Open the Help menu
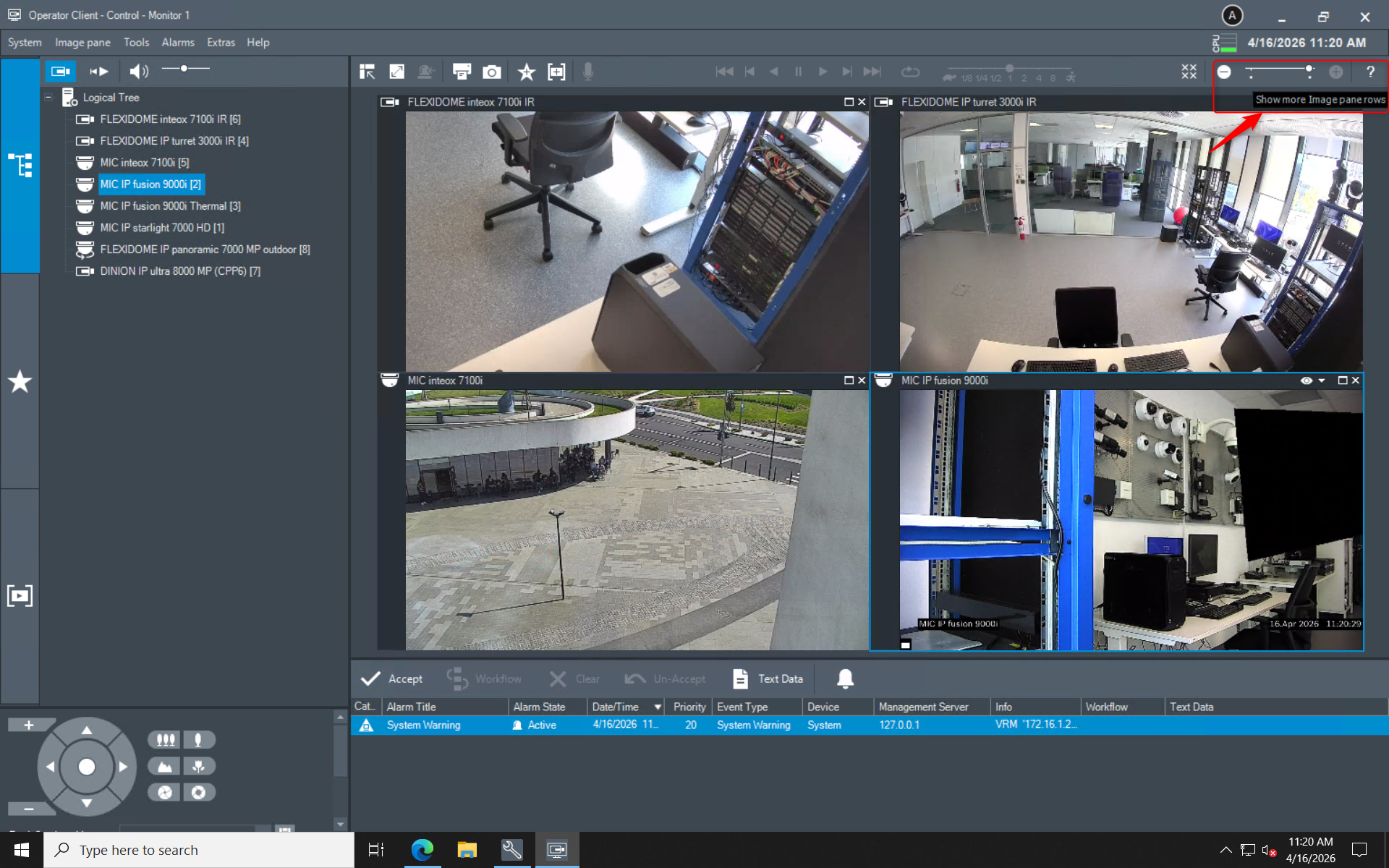 [x=258, y=43]
